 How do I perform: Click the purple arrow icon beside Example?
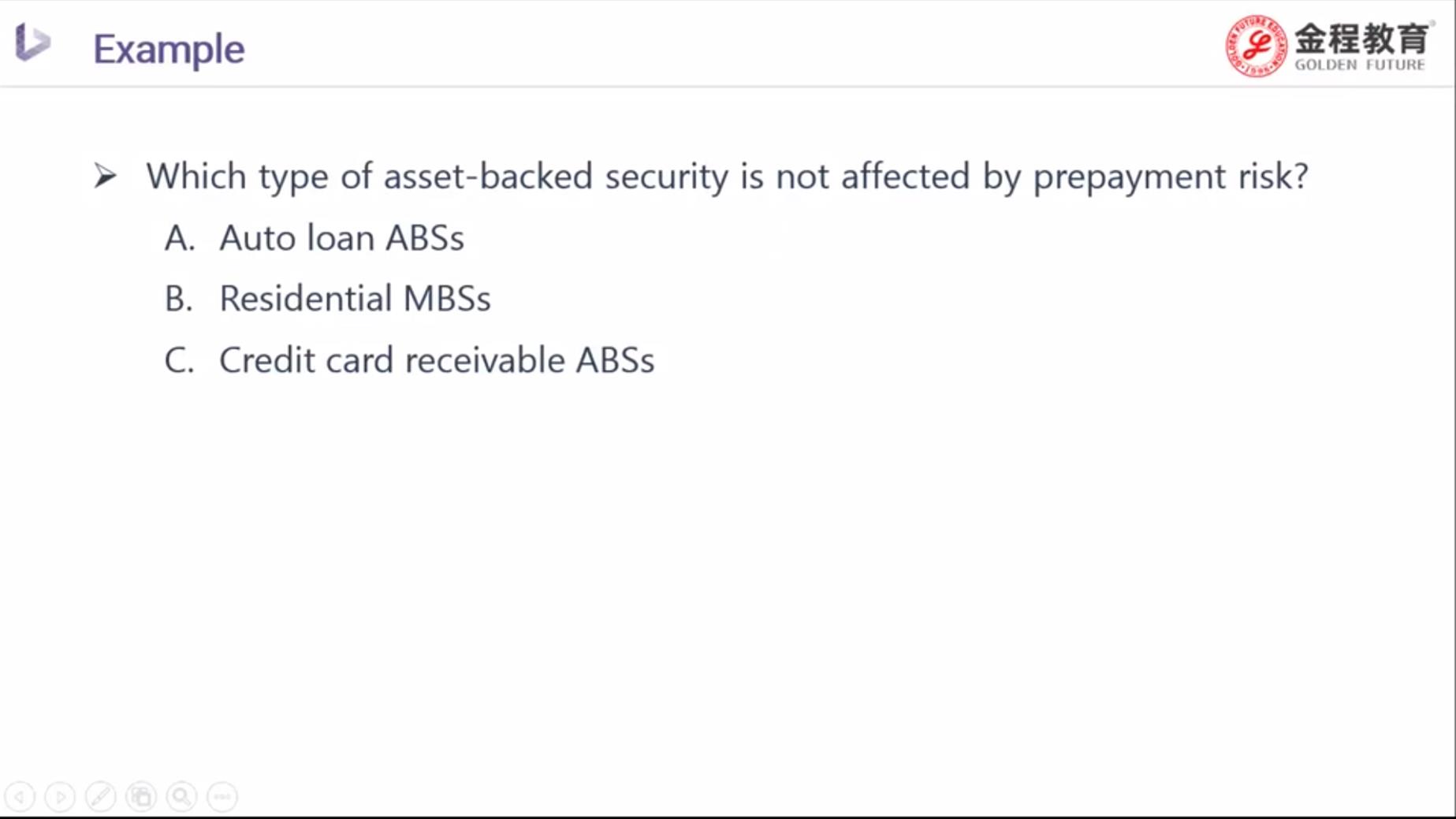pyautogui.click(x=32, y=43)
